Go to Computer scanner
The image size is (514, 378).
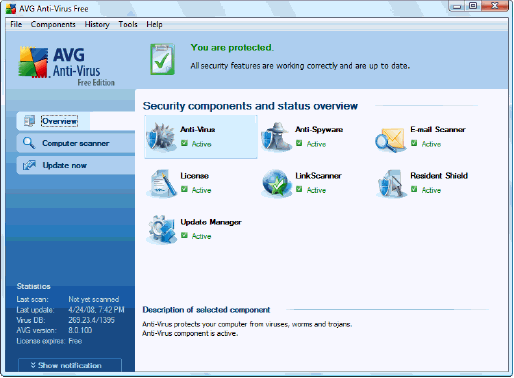coord(76,143)
